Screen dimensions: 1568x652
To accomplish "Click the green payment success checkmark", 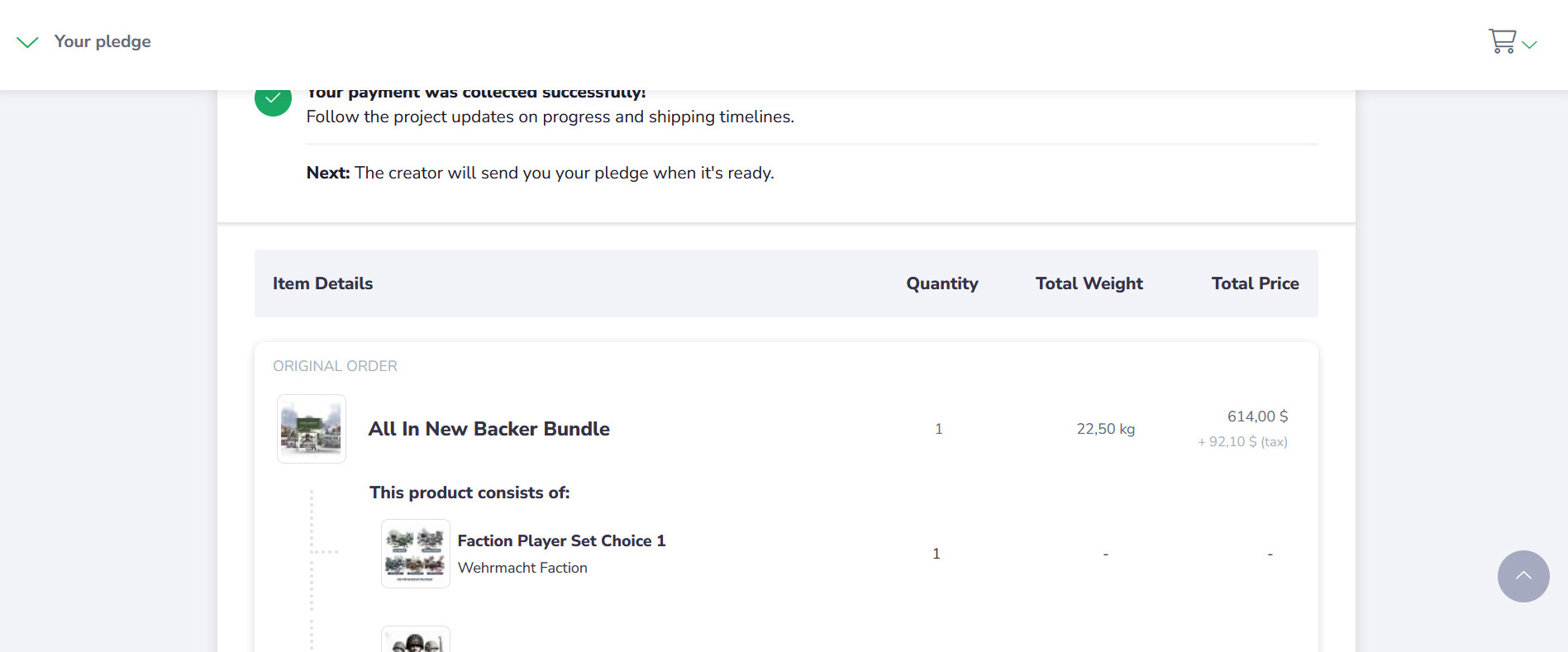I will tap(273, 100).
